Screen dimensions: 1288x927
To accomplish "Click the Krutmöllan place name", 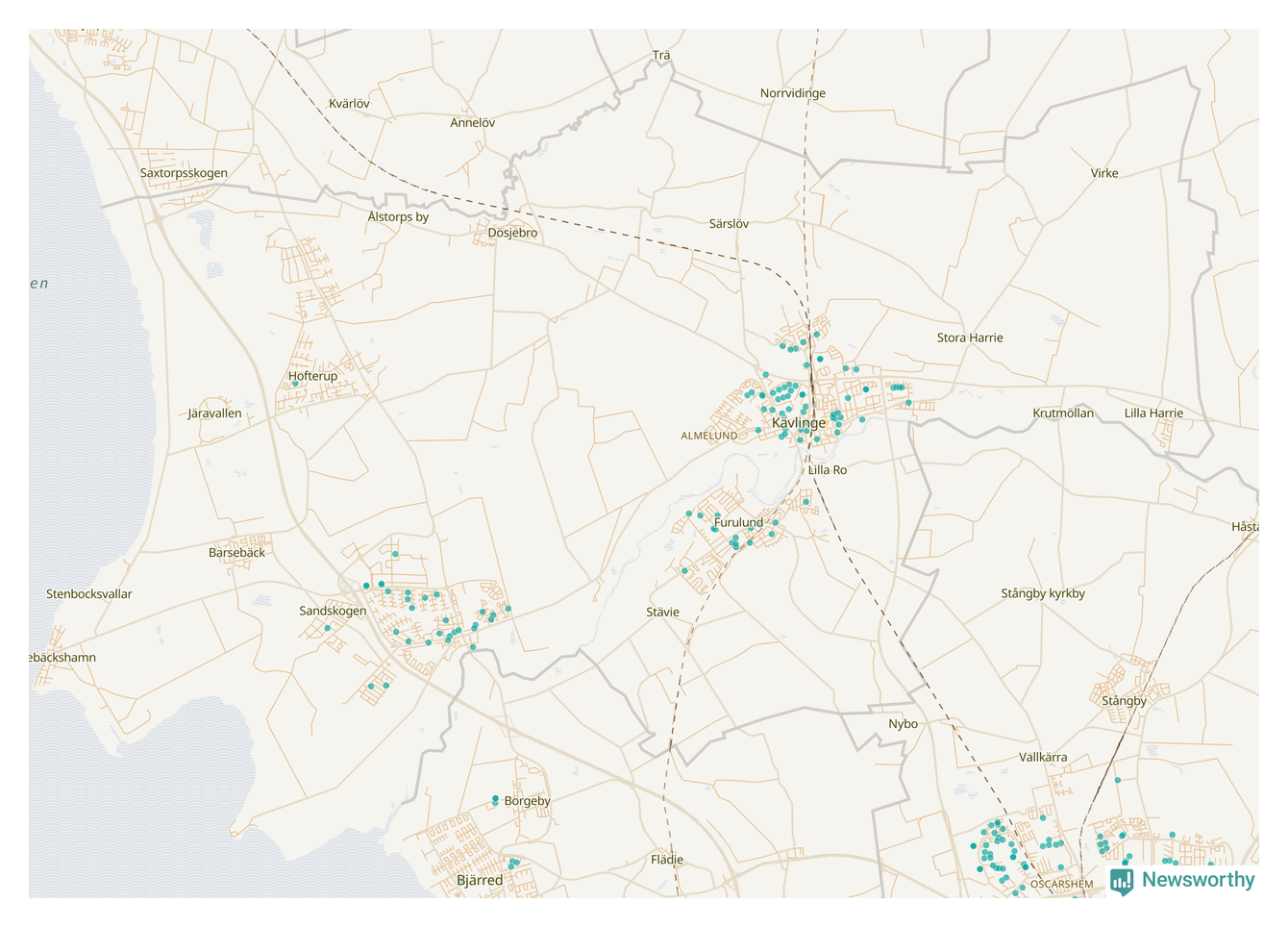I will (x=1062, y=413).
